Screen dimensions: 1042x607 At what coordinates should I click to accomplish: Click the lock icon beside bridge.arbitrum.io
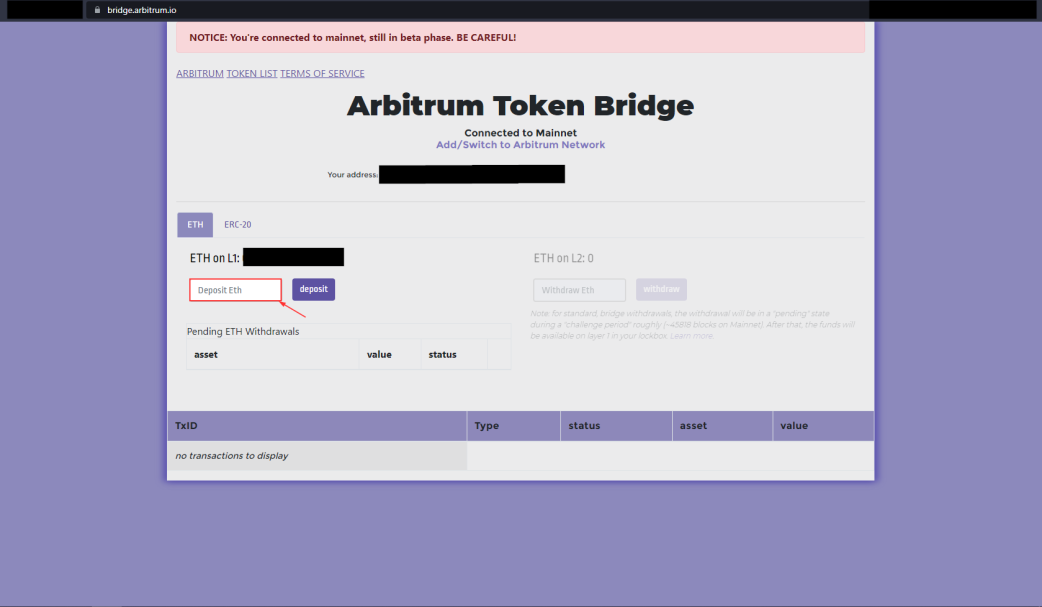[x=97, y=10]
